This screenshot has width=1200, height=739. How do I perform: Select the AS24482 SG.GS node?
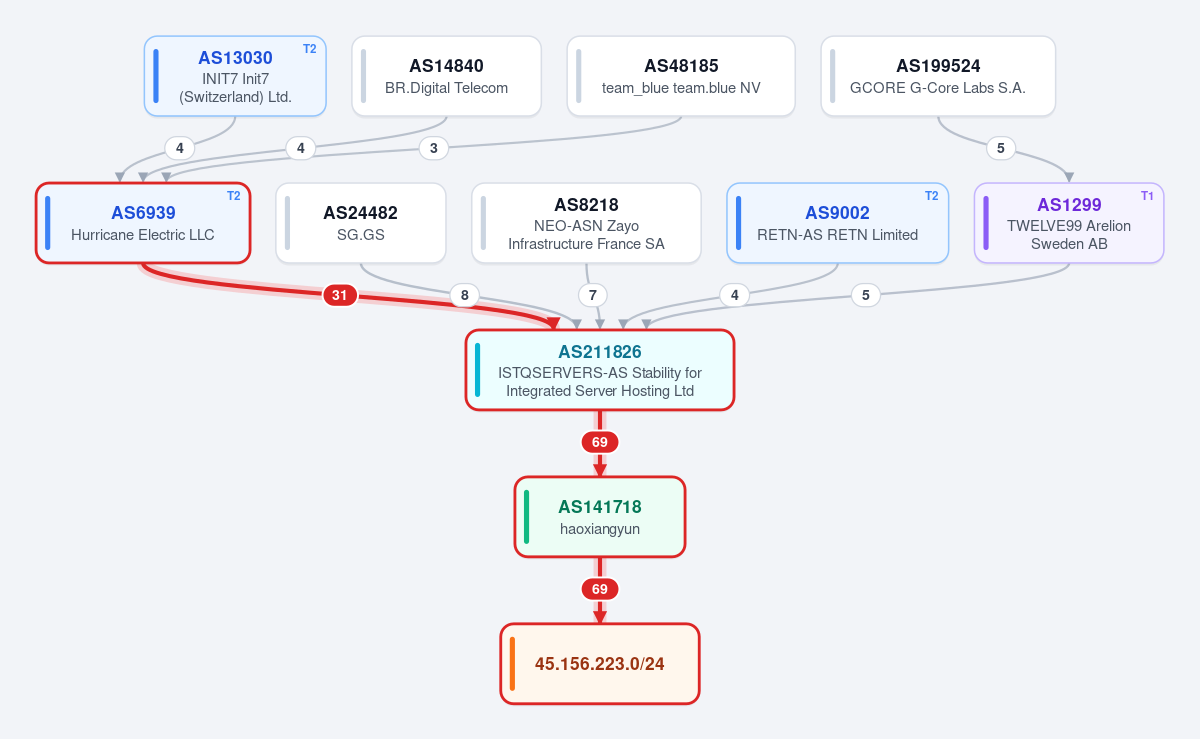pos(361,223)
